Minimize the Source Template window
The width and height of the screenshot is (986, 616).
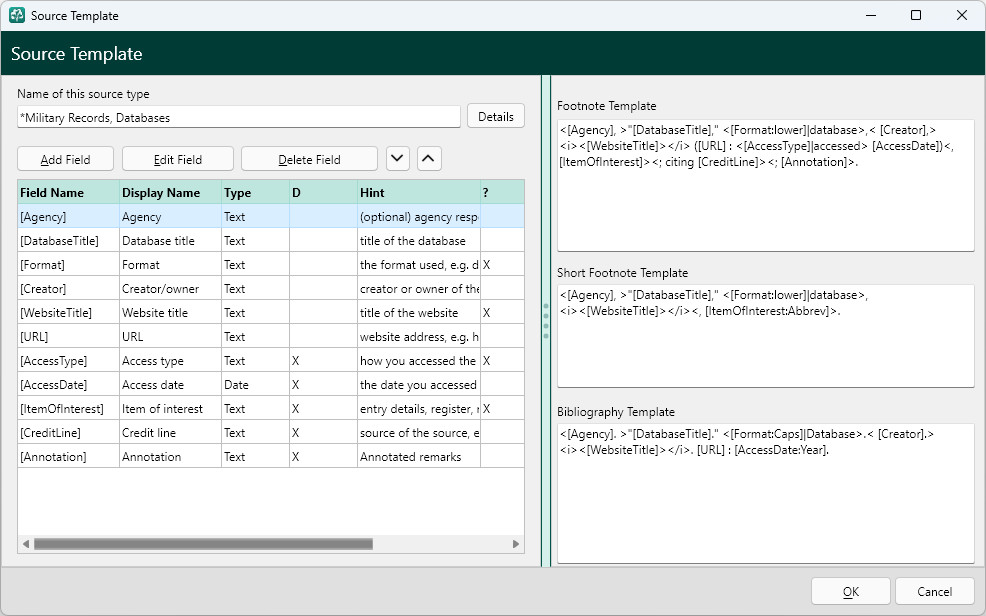[871, 15]
